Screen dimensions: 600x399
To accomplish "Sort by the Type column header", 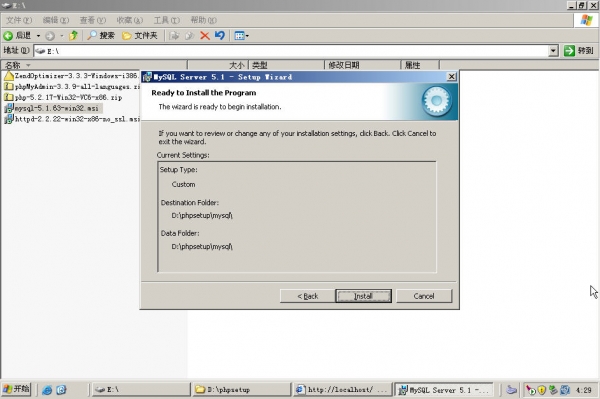I will (287, 65).
